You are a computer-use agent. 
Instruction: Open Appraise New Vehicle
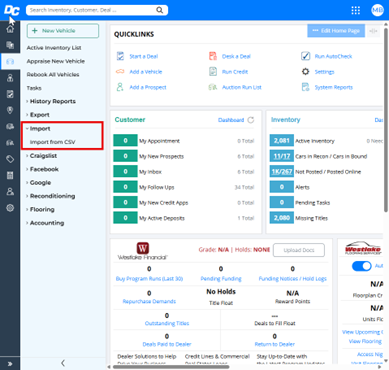pyautogui.click(x=56, y=61)
